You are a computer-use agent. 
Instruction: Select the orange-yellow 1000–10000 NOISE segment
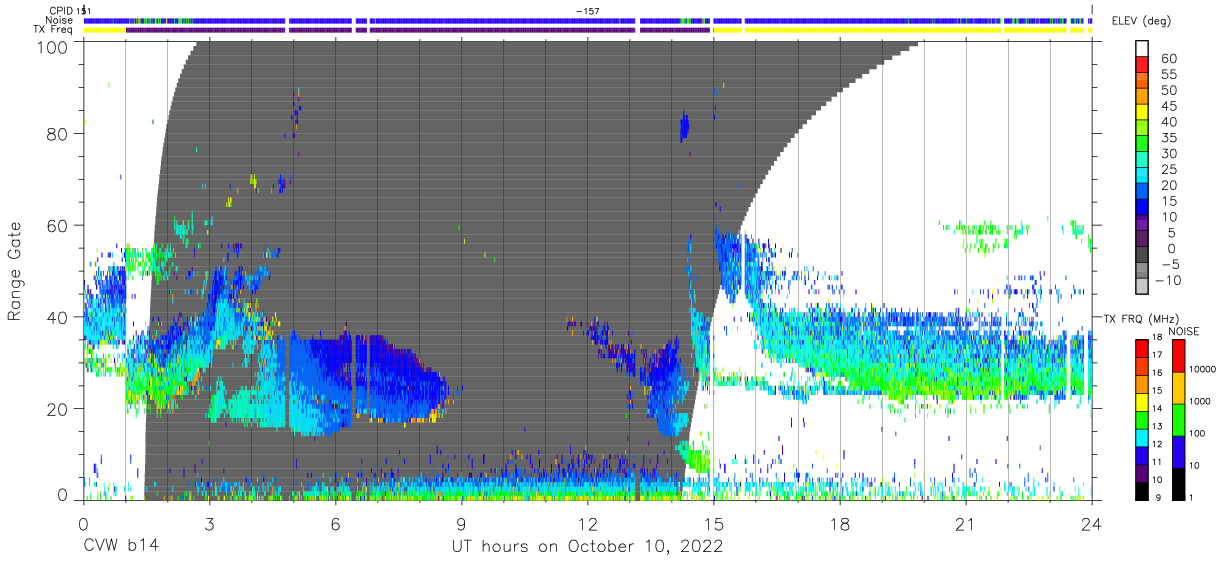click(x=1178, y=388)
